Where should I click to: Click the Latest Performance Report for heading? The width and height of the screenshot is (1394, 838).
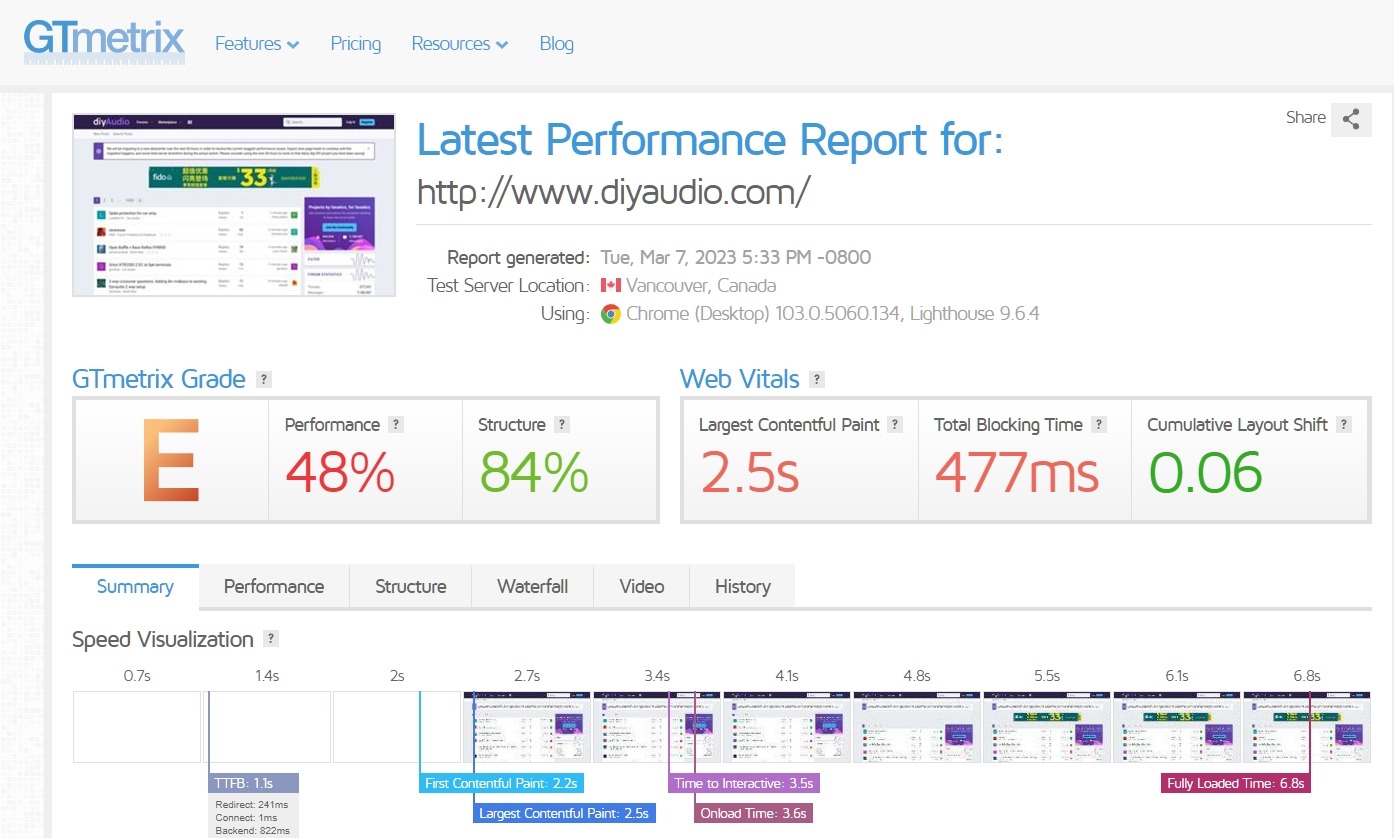click(x=709, y=141)
